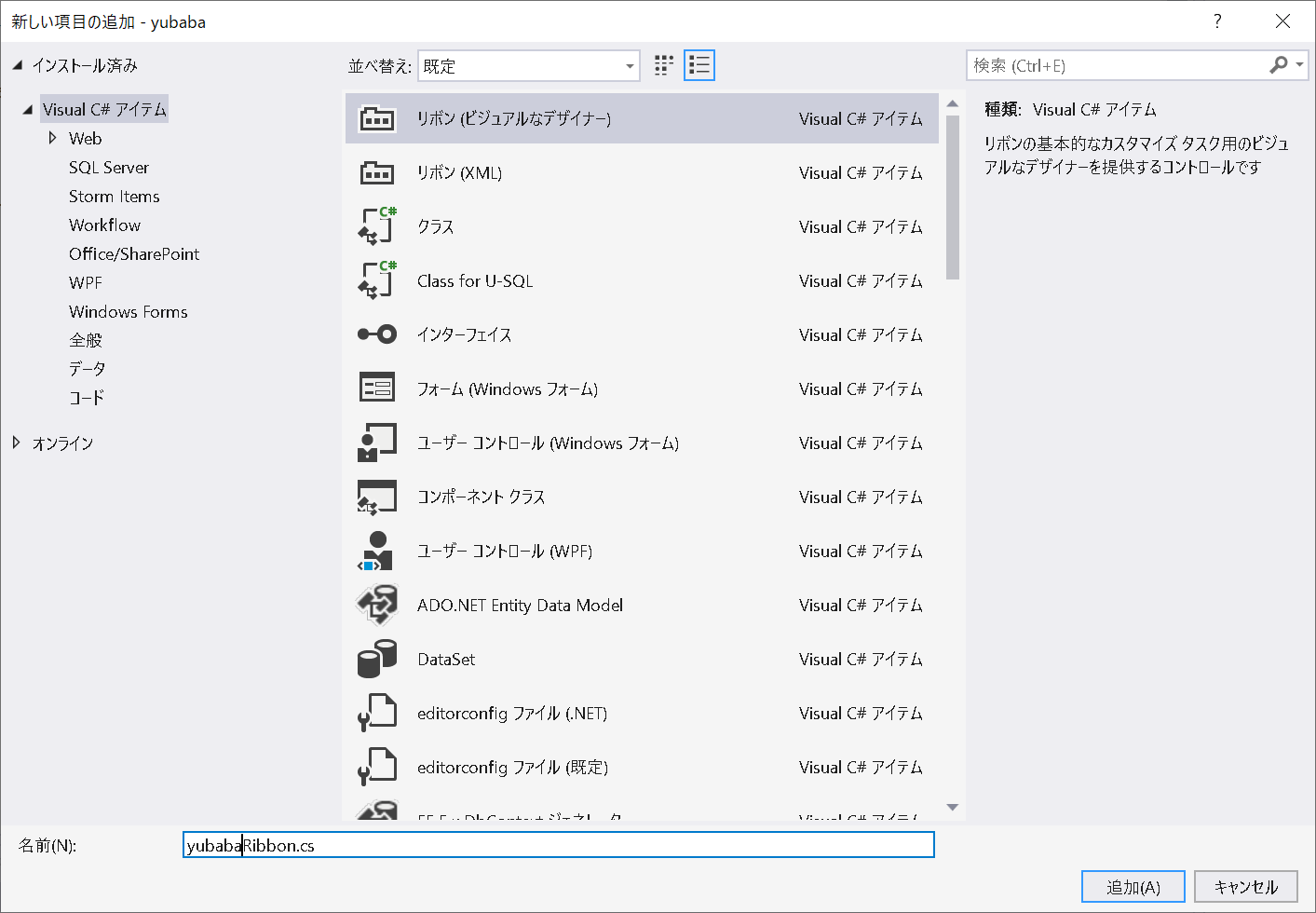Click the scroll down arrow of template list
Image resolution: width=1316 pixels, height=913 pixels.
click(x=952, y=807)
